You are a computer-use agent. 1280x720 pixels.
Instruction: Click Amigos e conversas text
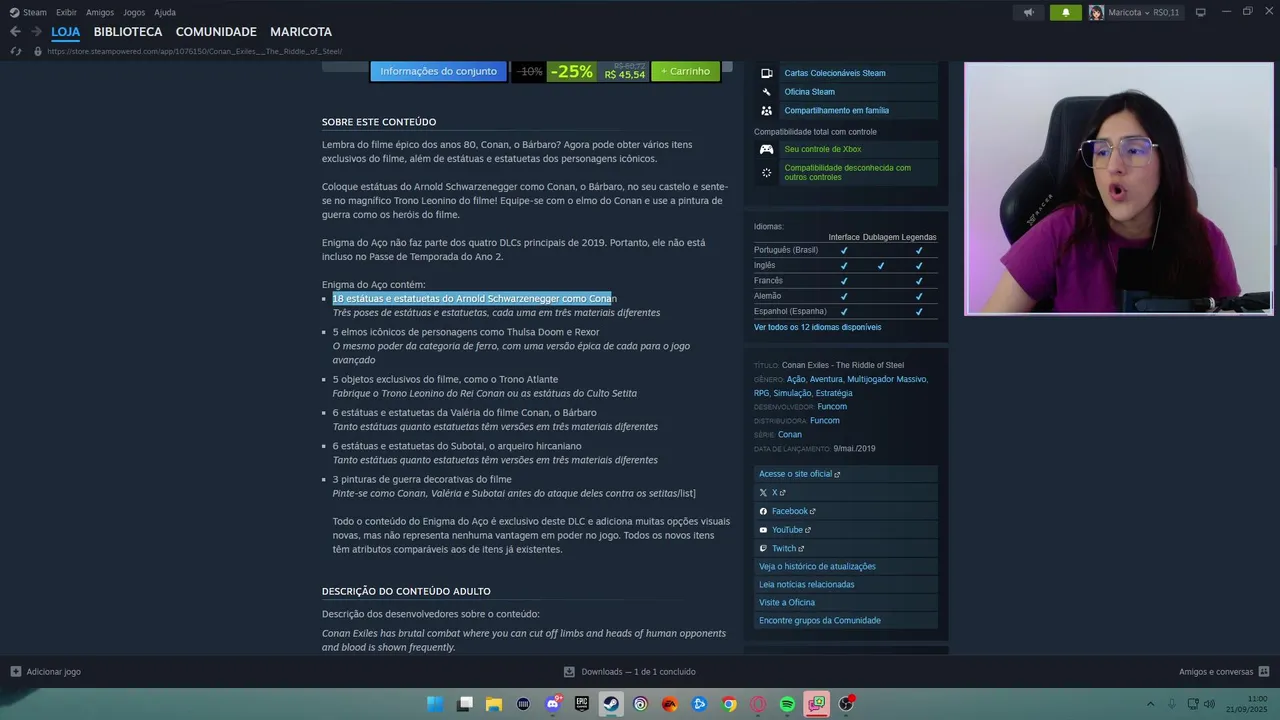point(1216,672)
